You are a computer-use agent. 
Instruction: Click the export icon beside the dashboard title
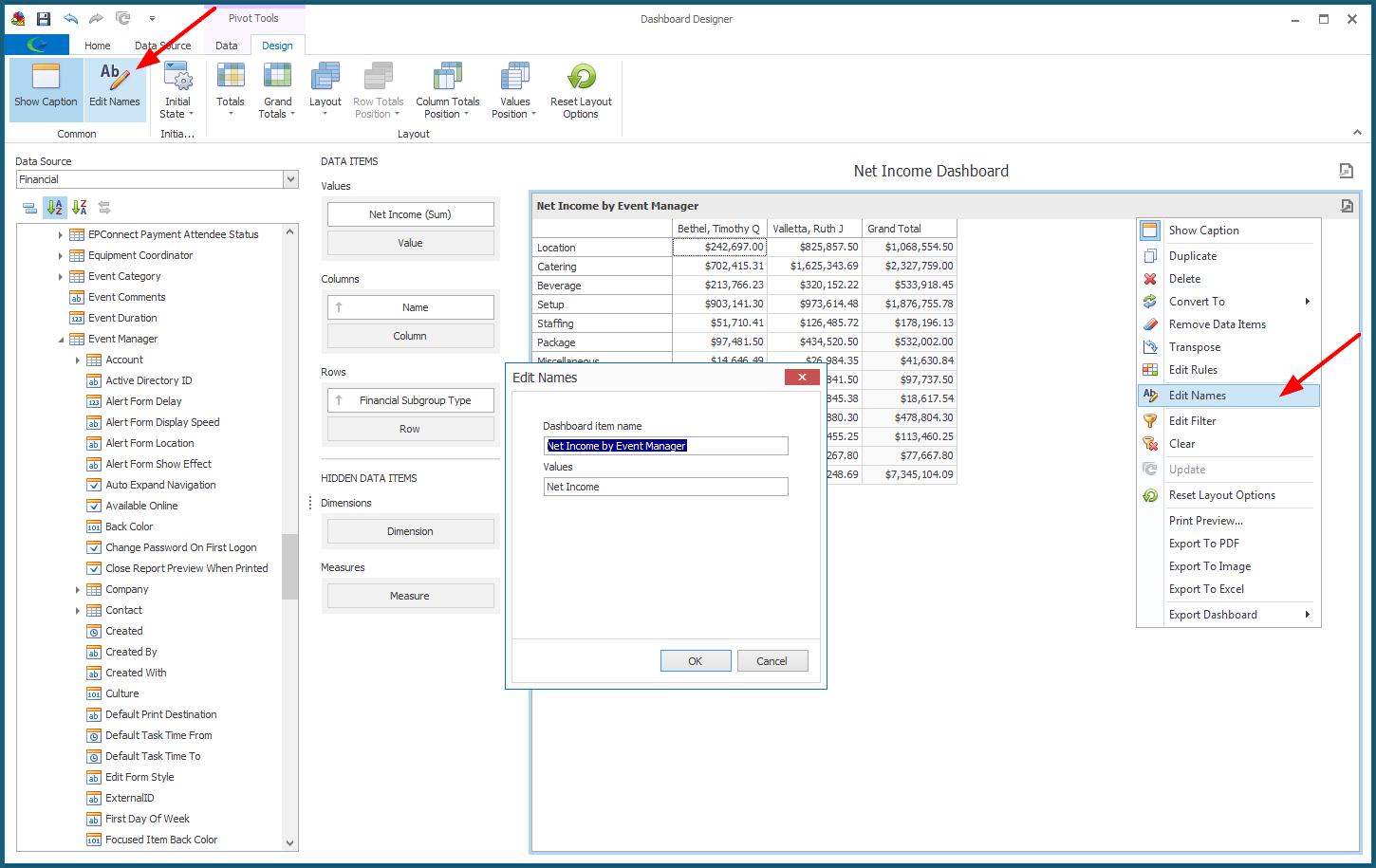click(x=1346, y=171)
